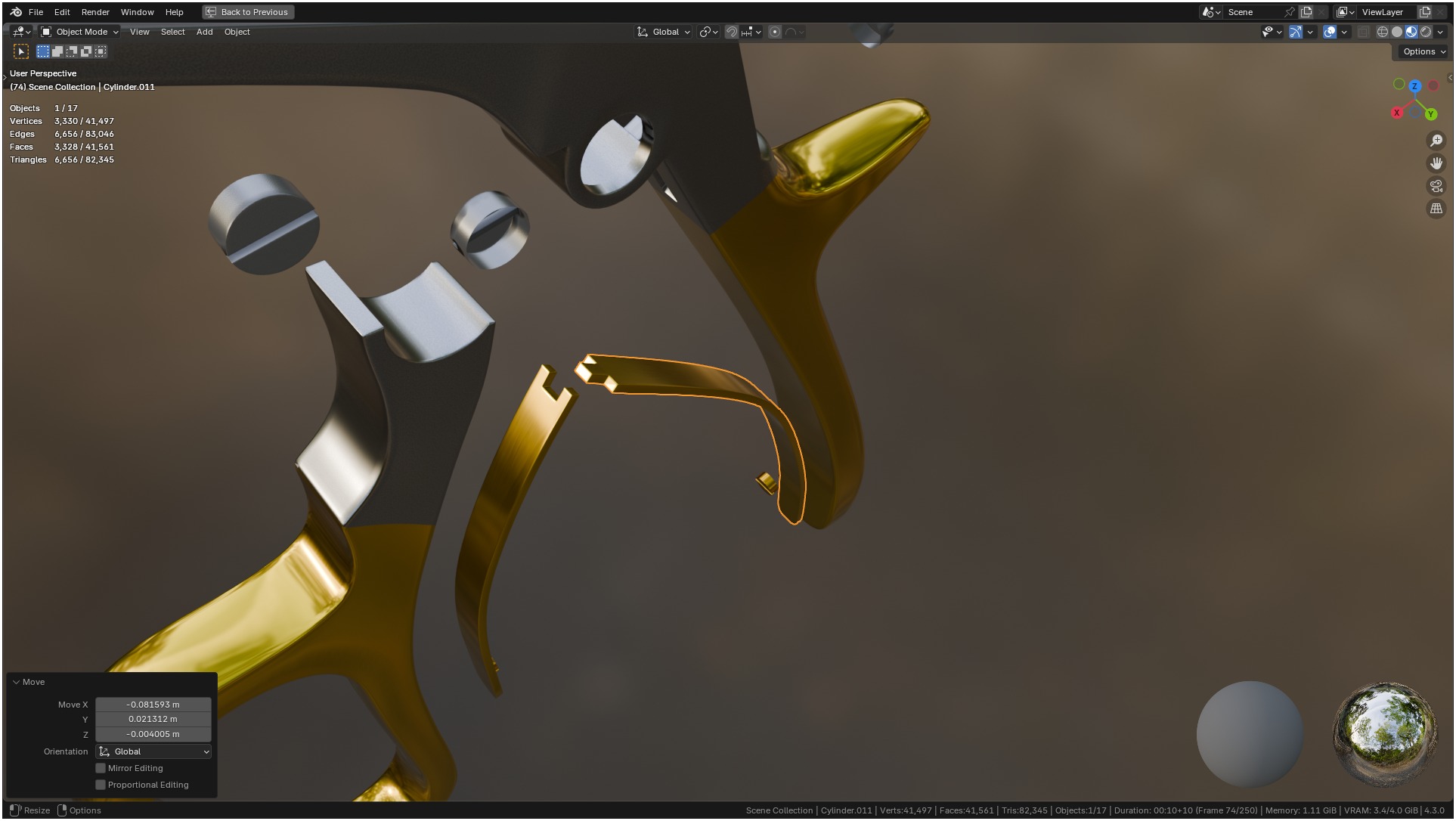Toggle show overlays button
The width and height of the screenshot is (1456, 821).
(x=1330, y=32)
